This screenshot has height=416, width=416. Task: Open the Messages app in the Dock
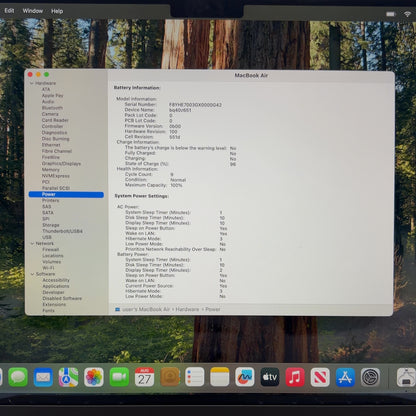point(18,377)
